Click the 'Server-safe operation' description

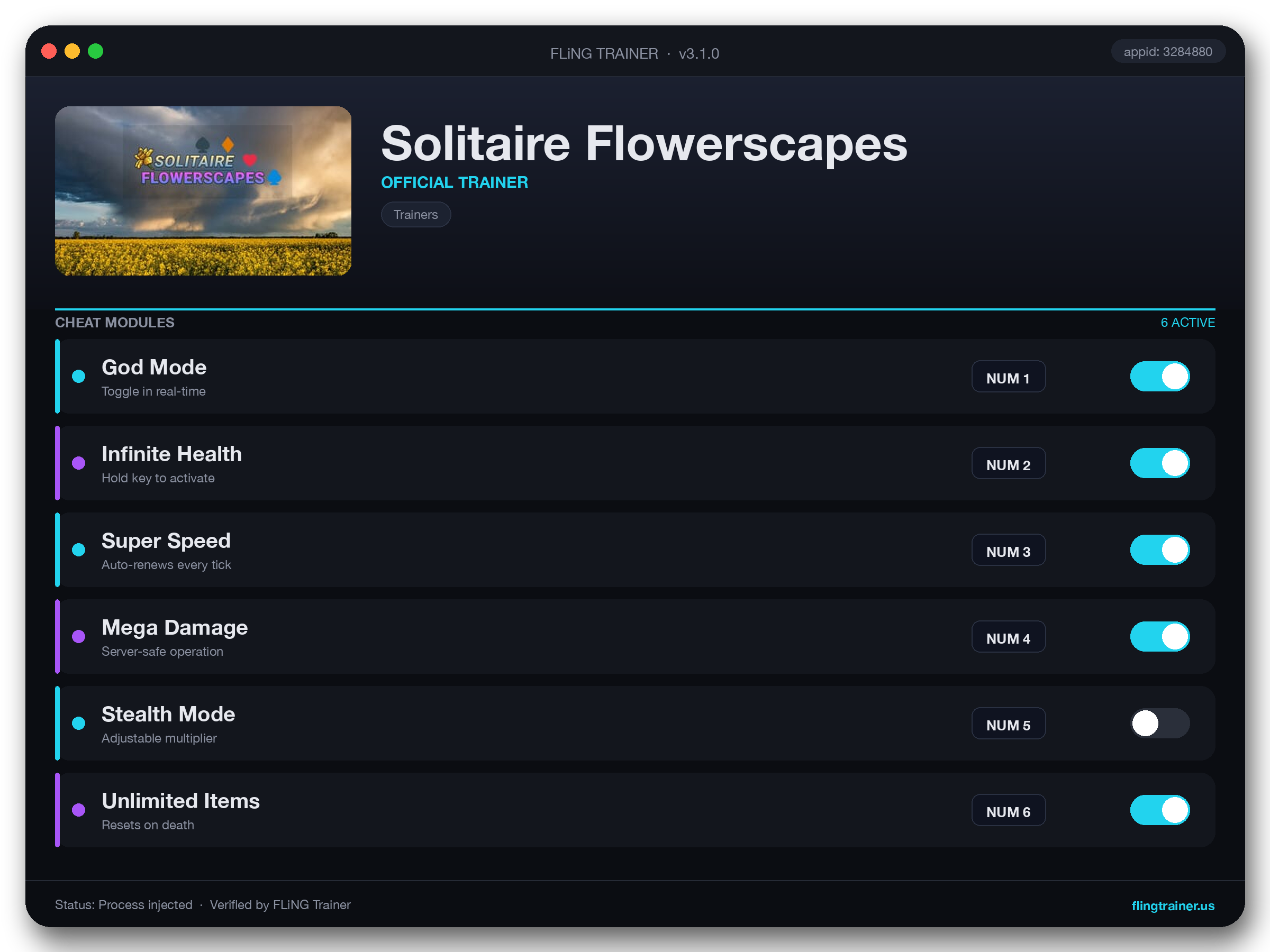coord(162,651)
